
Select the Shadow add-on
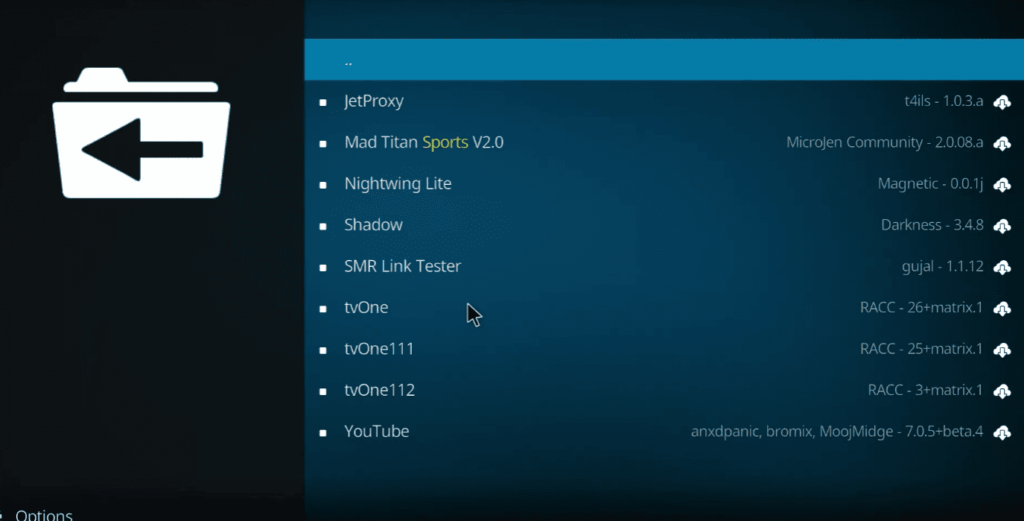664,225
